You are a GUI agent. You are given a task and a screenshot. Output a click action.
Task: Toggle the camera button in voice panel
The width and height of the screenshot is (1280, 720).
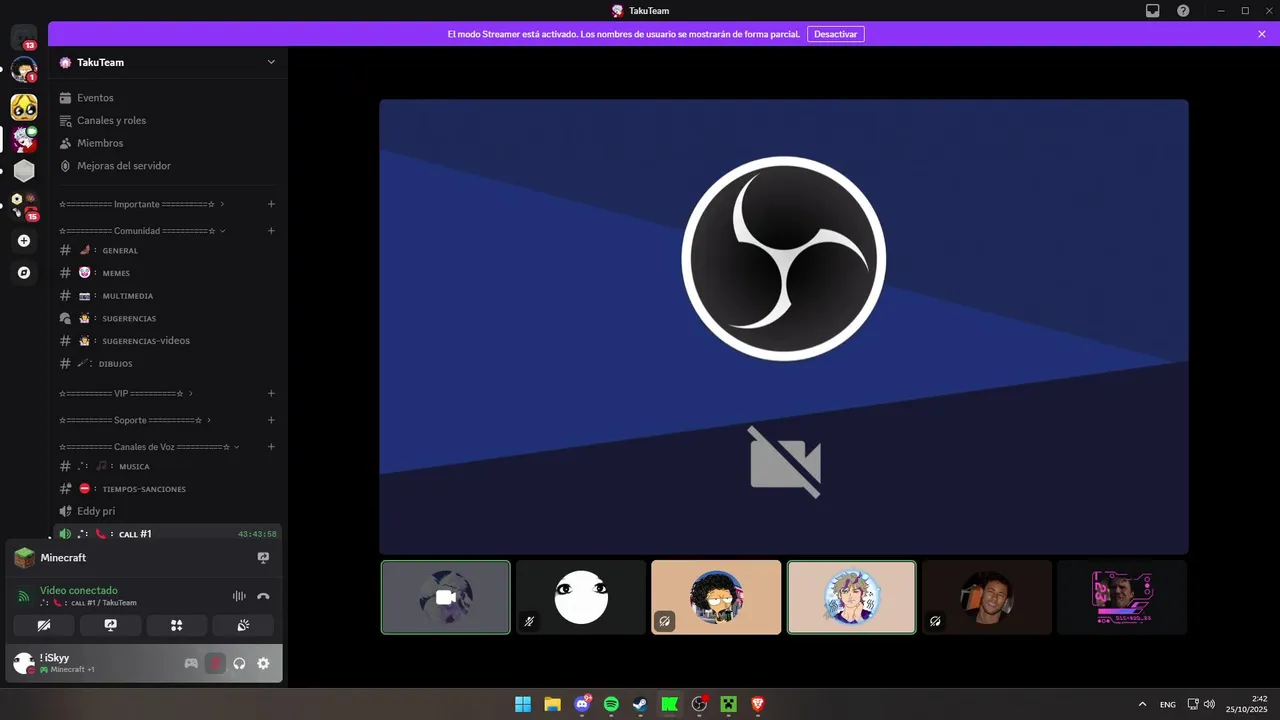(44, 625)
